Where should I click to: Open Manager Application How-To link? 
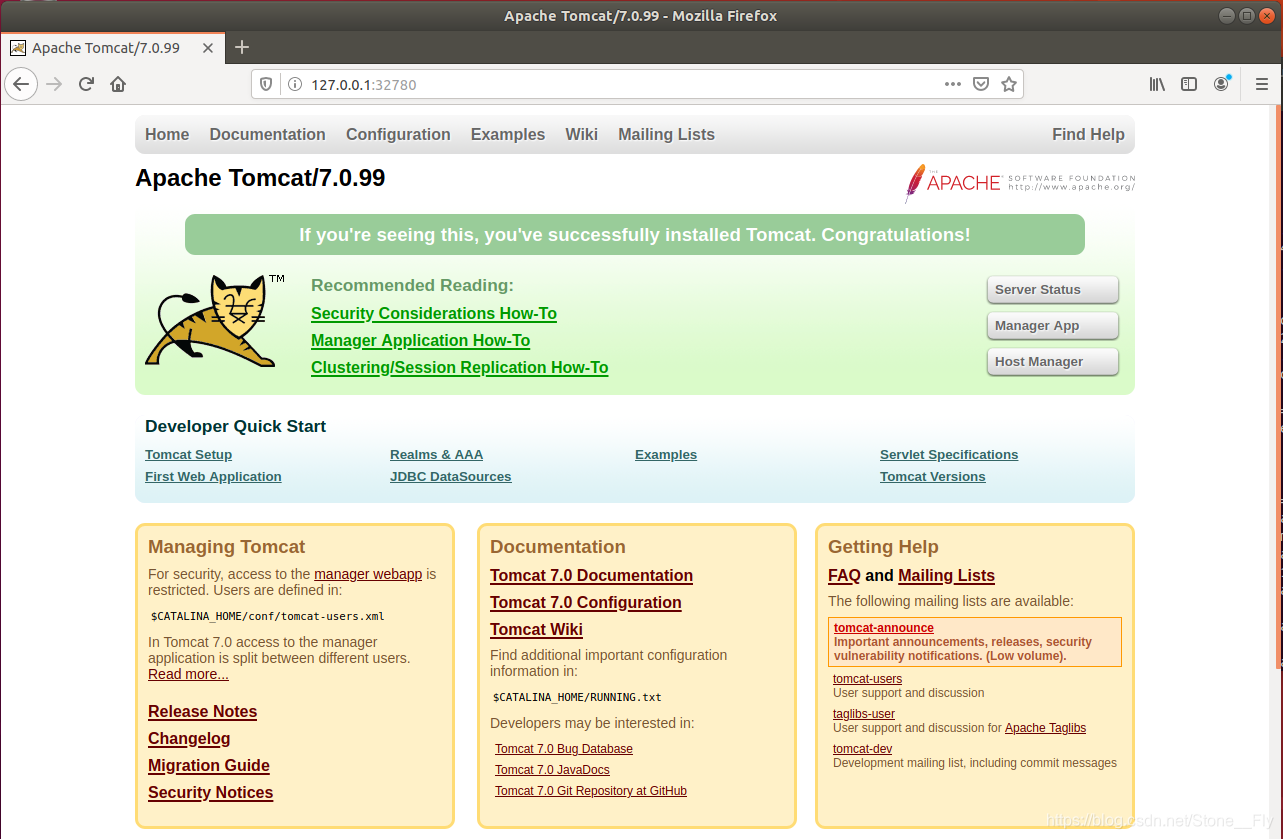coord(420,340)
